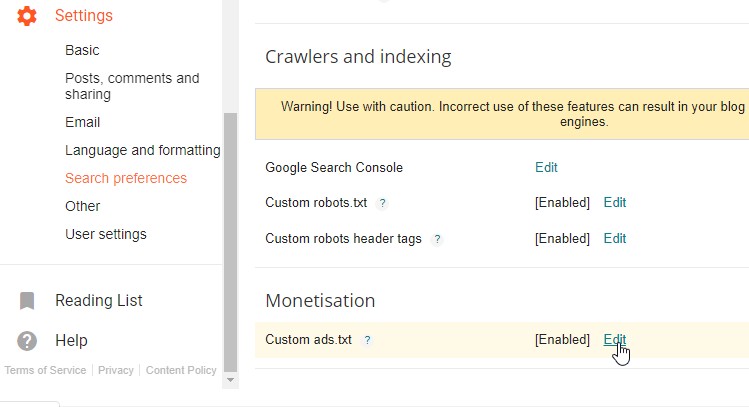Select Search preferences in sidebar
Screen dimensions: 749x407
[x=125, y=178]
